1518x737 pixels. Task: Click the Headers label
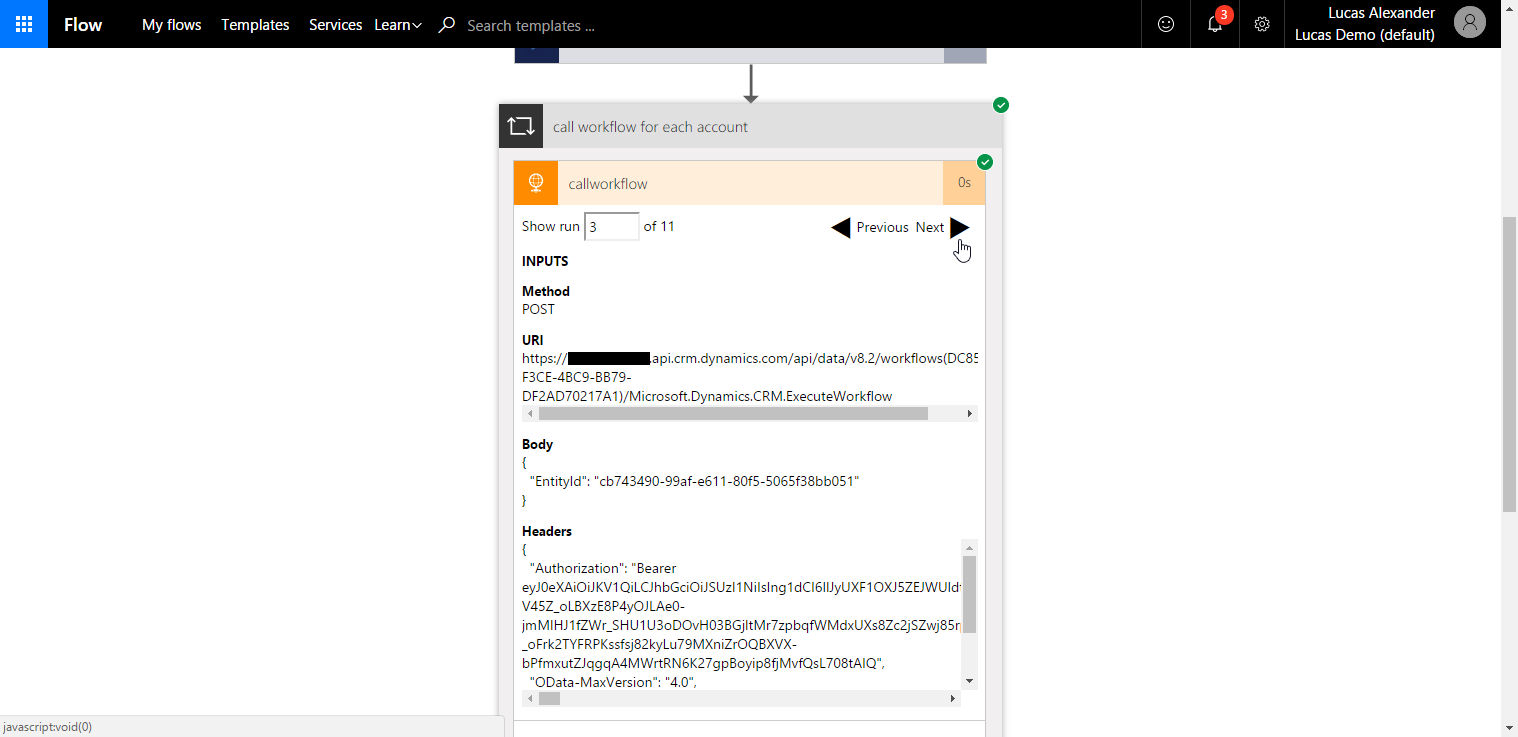[x=547, y=531]
